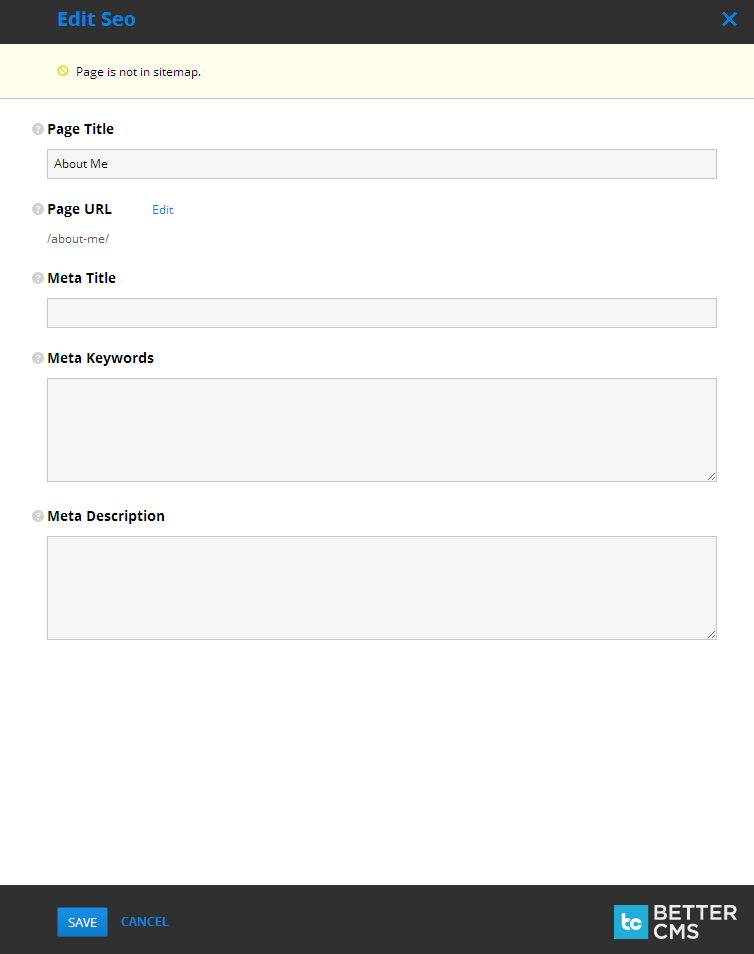Click the Edit Seo dialog heading

click(96, 19)
